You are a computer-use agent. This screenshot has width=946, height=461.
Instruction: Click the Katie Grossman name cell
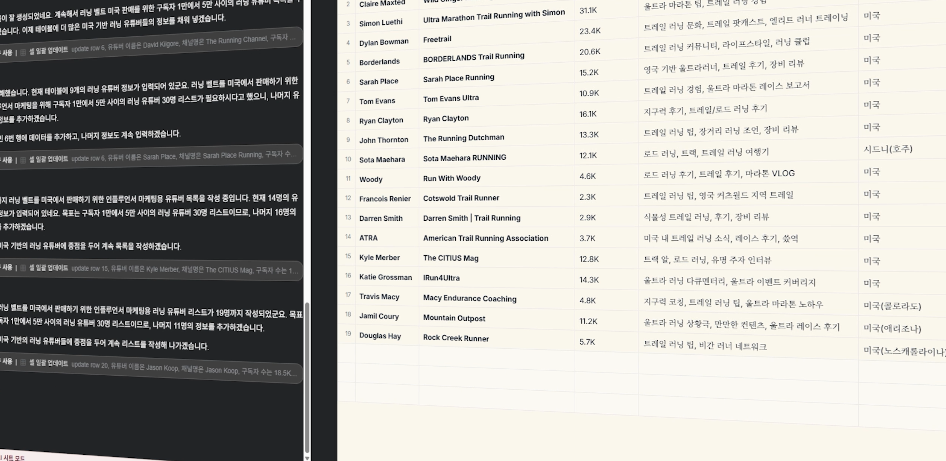coord(385,277)
